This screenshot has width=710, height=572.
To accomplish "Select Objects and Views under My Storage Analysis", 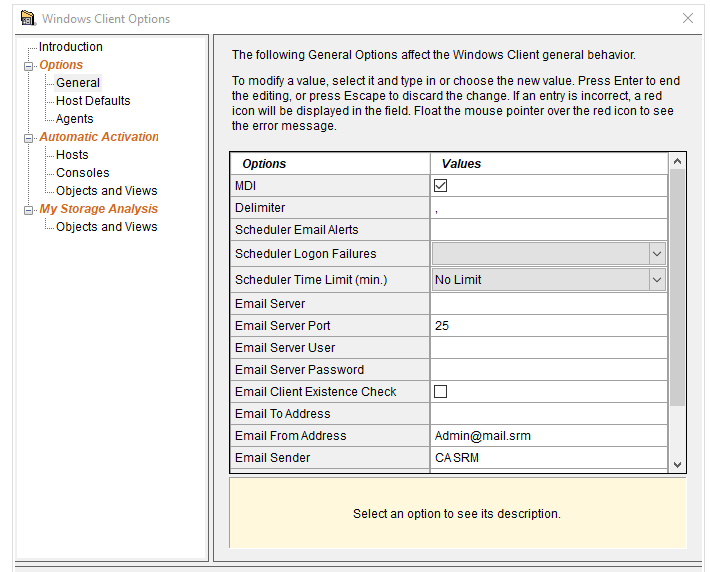I will coord(106,227).
